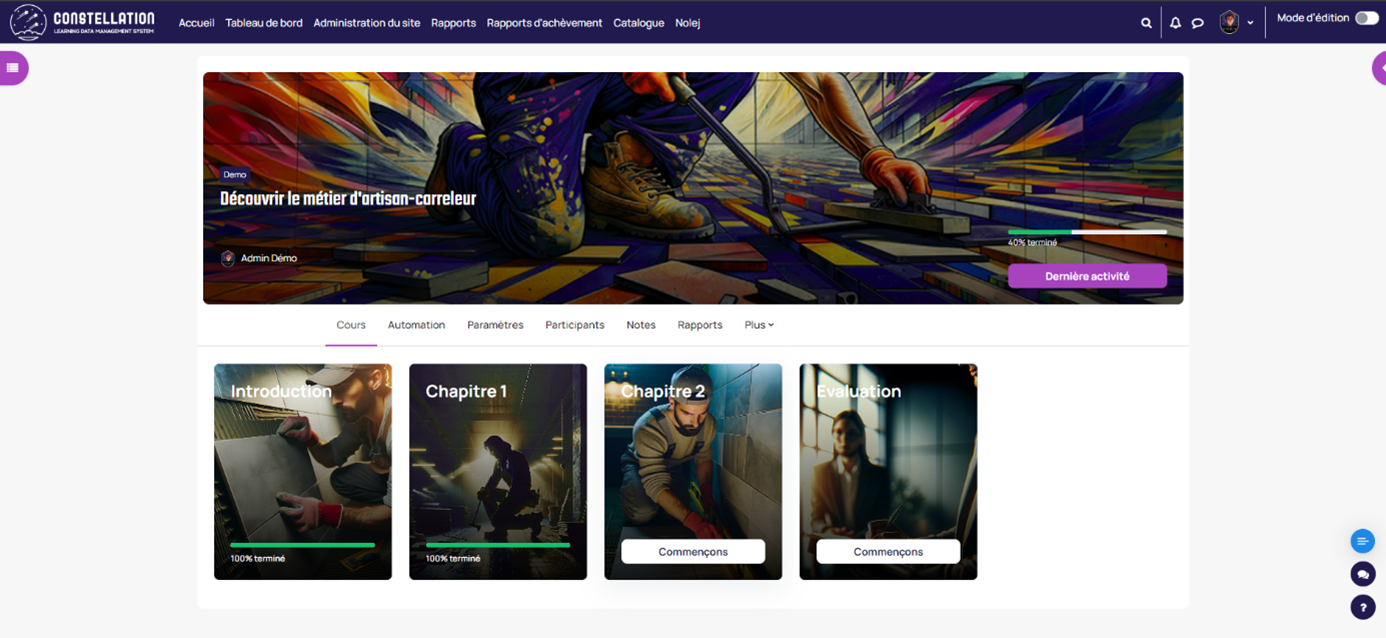
Task: Click the blue notes icon at bottom right
Action: click(1362, 541)
